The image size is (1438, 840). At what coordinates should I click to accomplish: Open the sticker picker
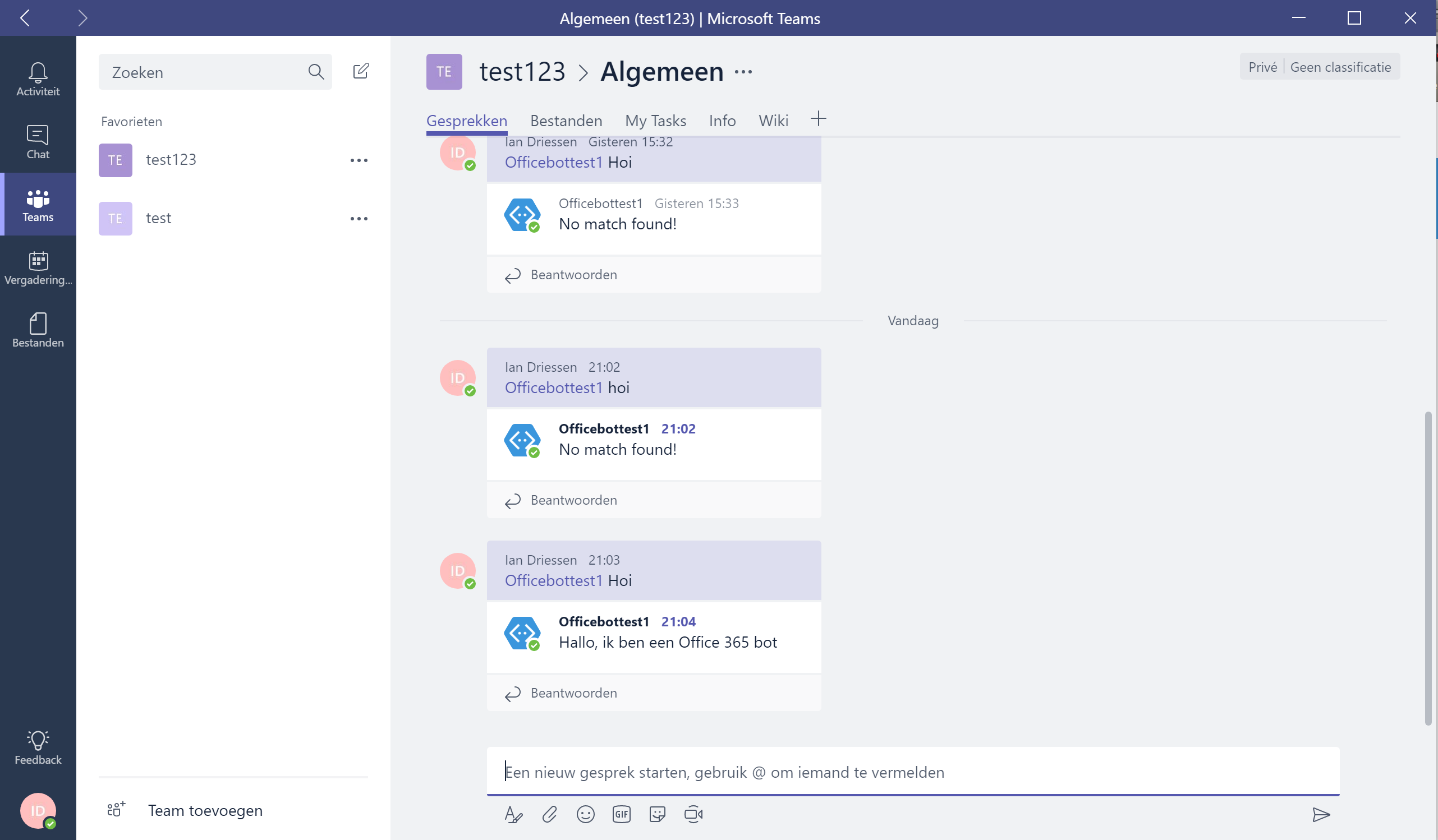pyautogui.click(x=658, y=814)
